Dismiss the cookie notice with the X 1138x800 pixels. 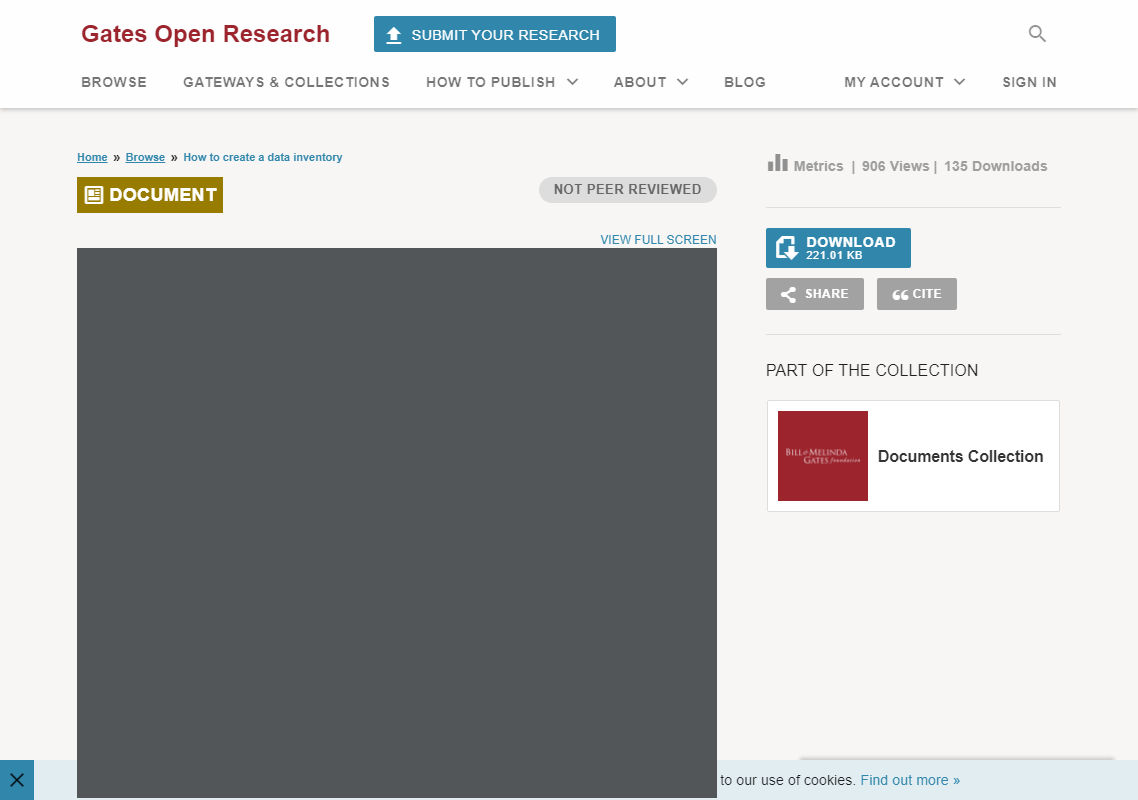[x=17, y=779]
